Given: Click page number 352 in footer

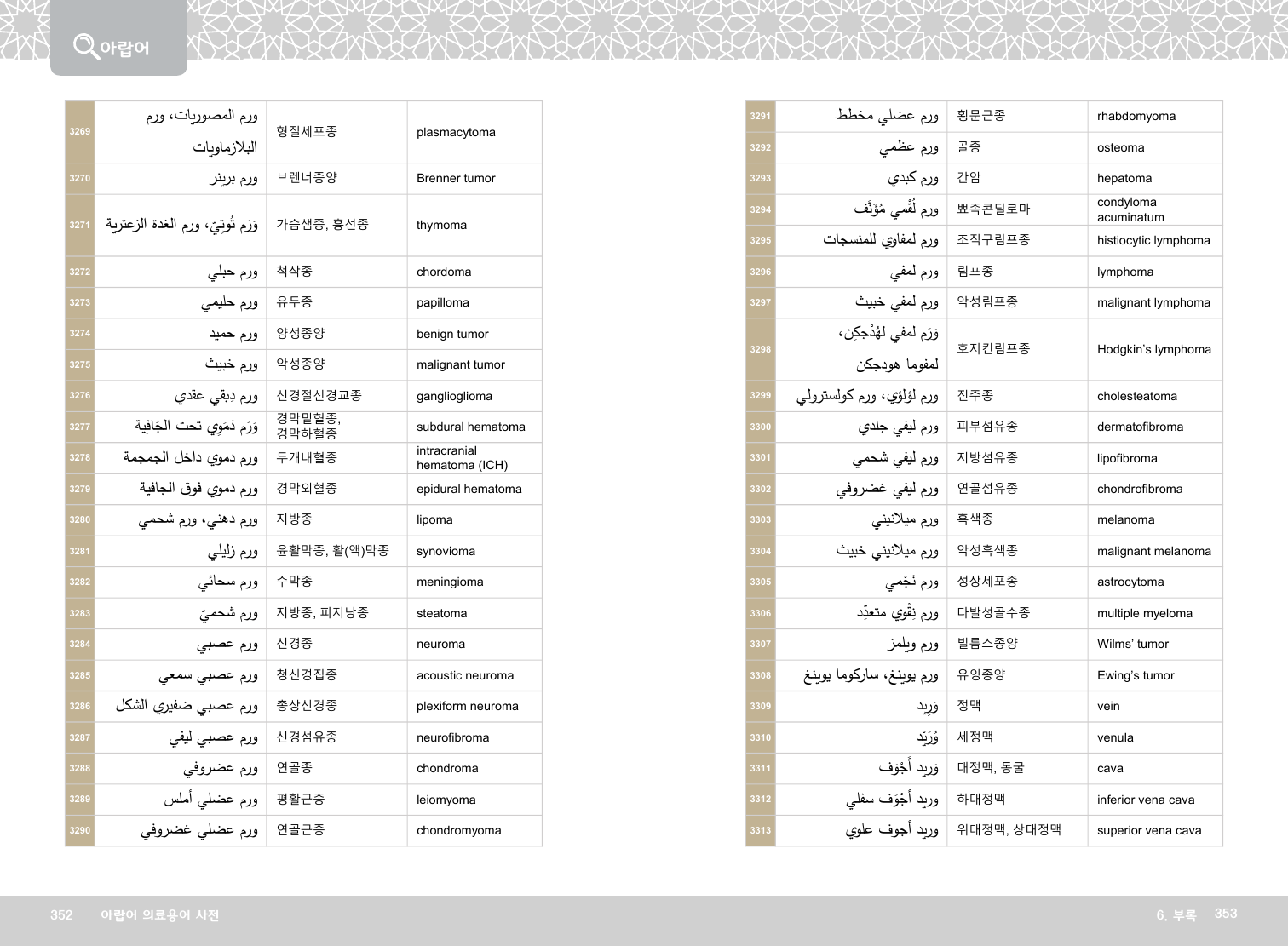Looking at the screenshot, I should click(61, 915).
